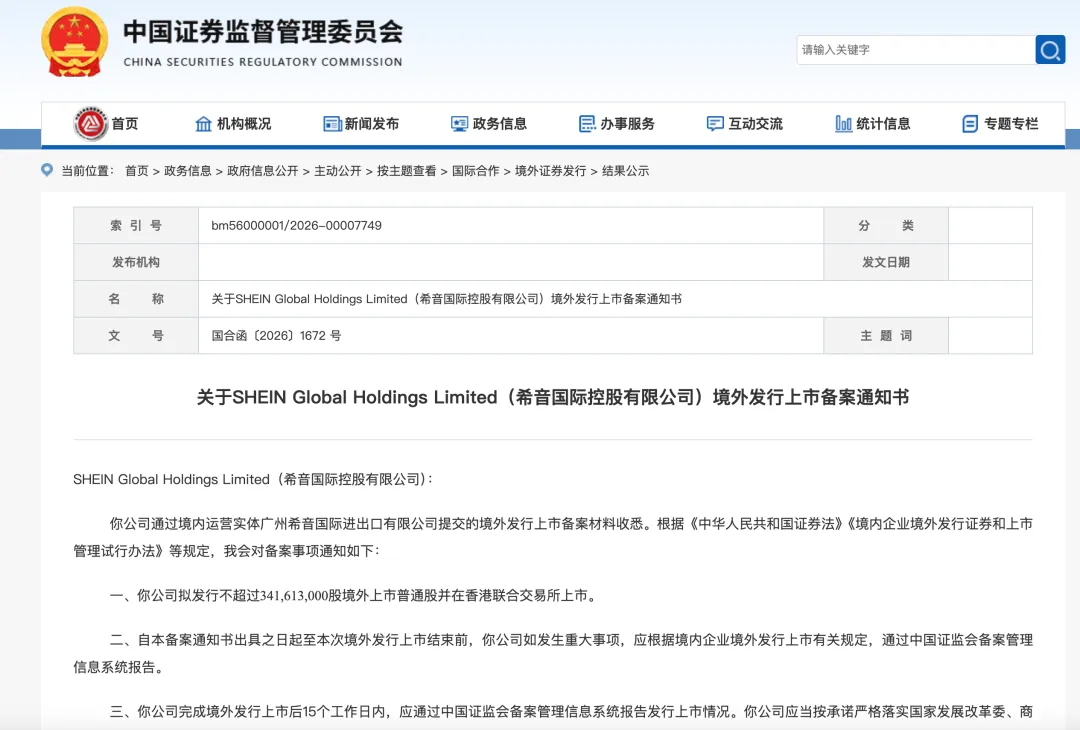The image size is (1080, 730).
Task: Click CHINA SECURITIES REGULATORY COMMISSION English subtitle
Action: 263,62
